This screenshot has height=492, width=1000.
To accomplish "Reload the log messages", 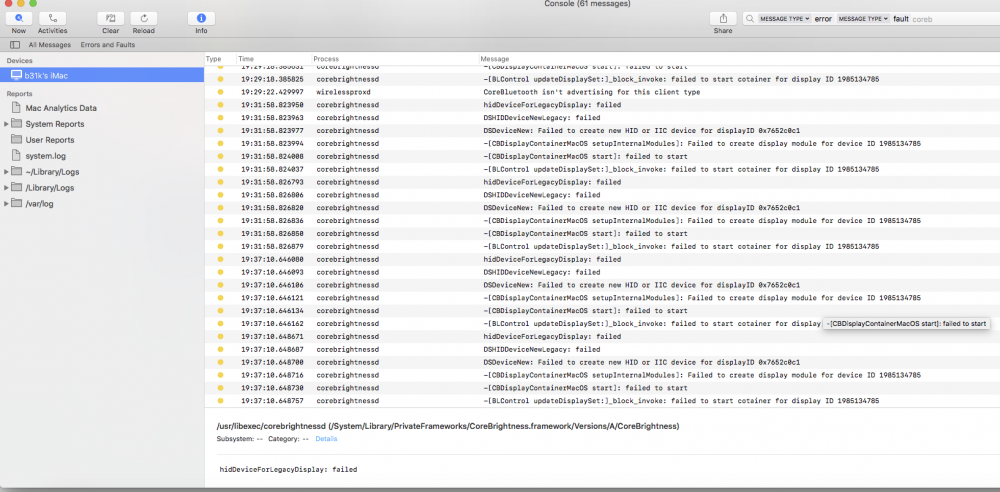I will click(x=143, y=19).
